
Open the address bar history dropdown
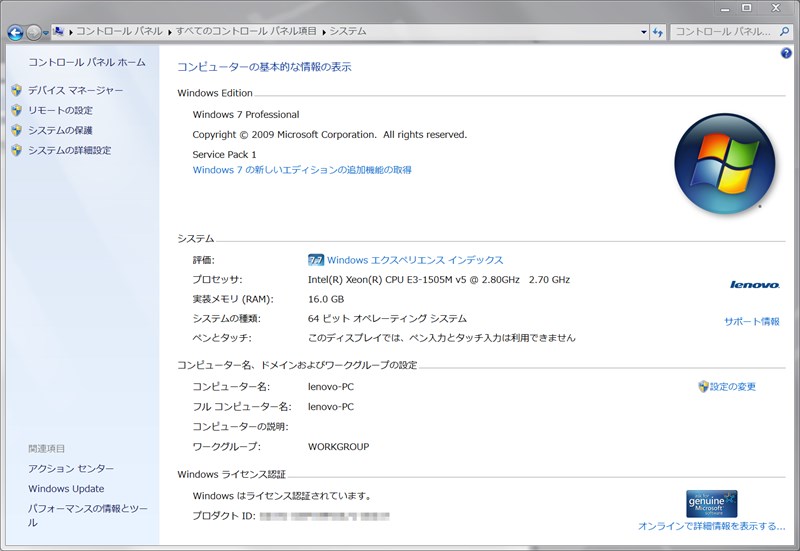[x=643, y=32]
